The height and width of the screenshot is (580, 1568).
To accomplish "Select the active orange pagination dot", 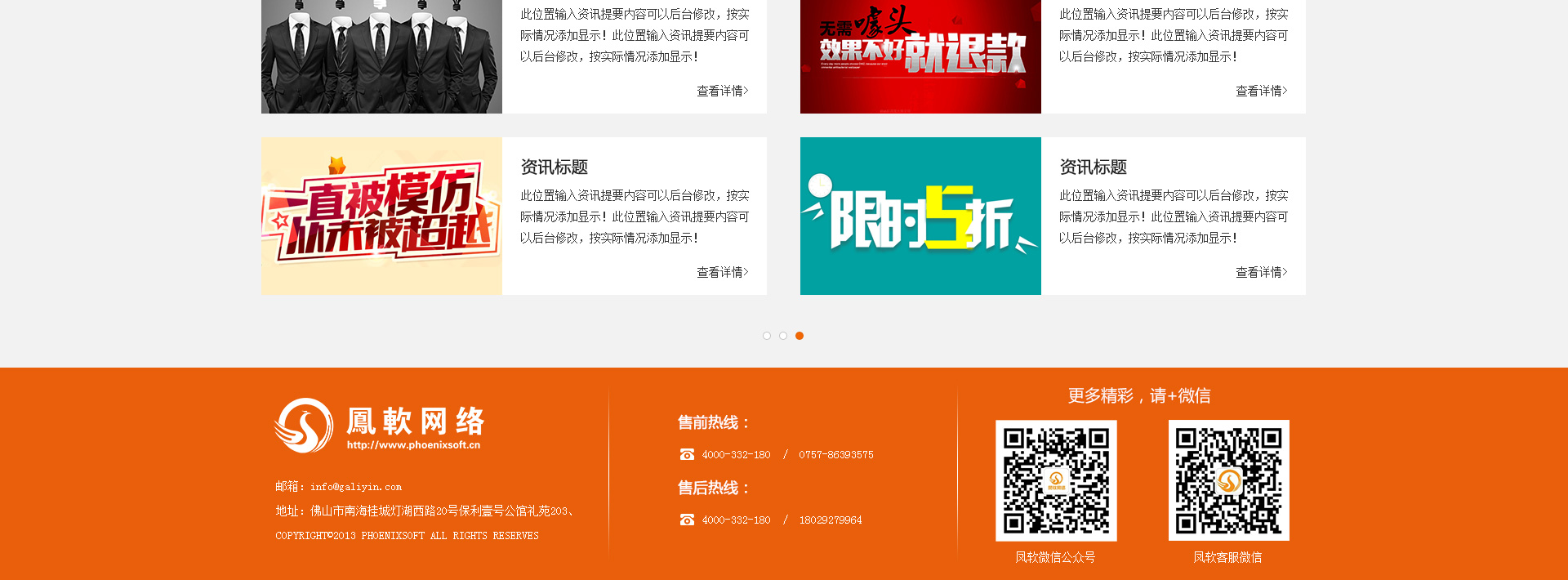I will [x=800, y=336].
